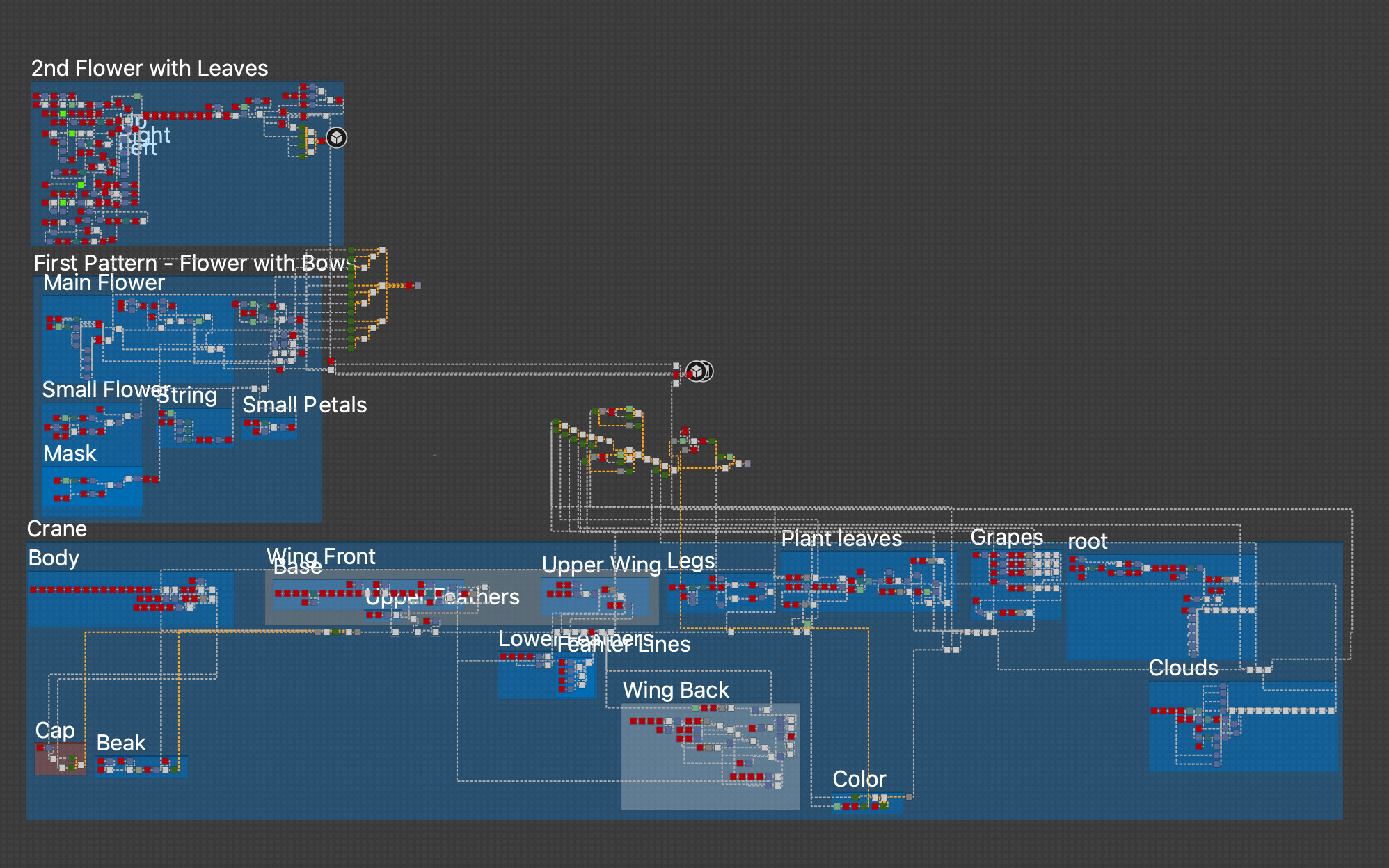Select the "Mask" frame label
The image size is (1389, 868).
pos(70,454)
